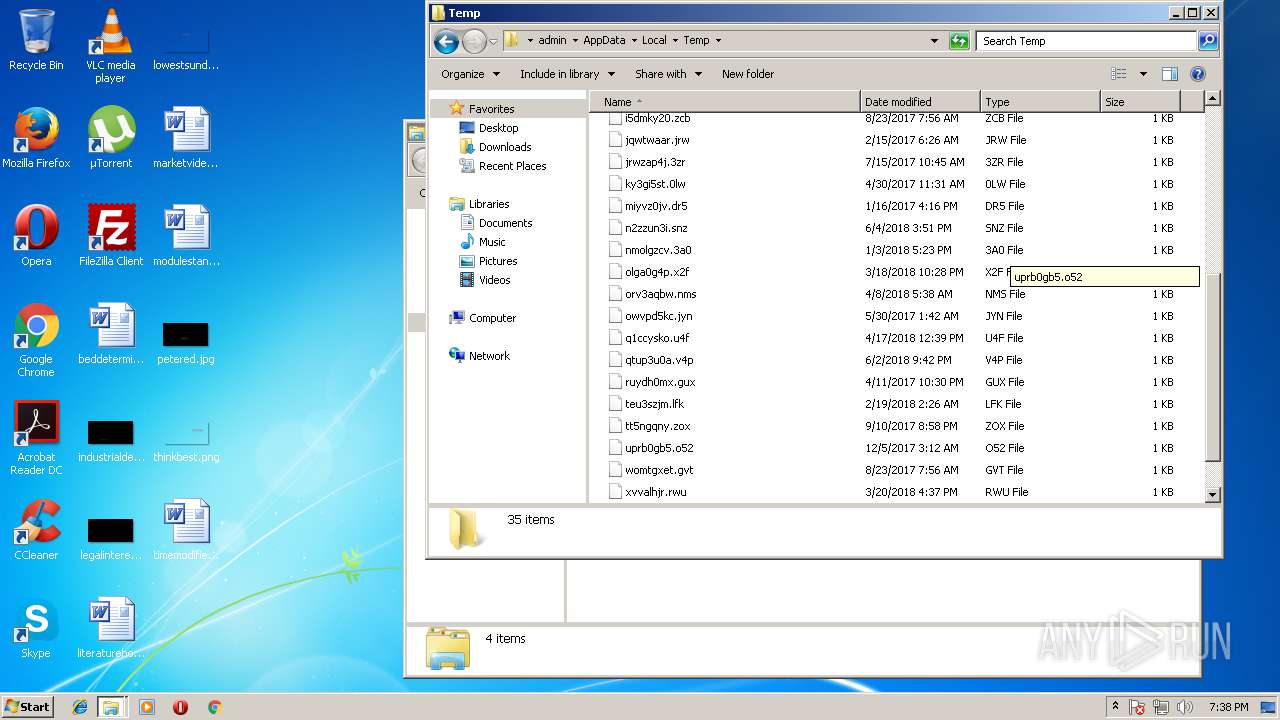Image resolution: width=1280 pixels, height=720 pixels.
Task: Select file jqwtwaar.jrw in list
Action: tap(657, 140)
